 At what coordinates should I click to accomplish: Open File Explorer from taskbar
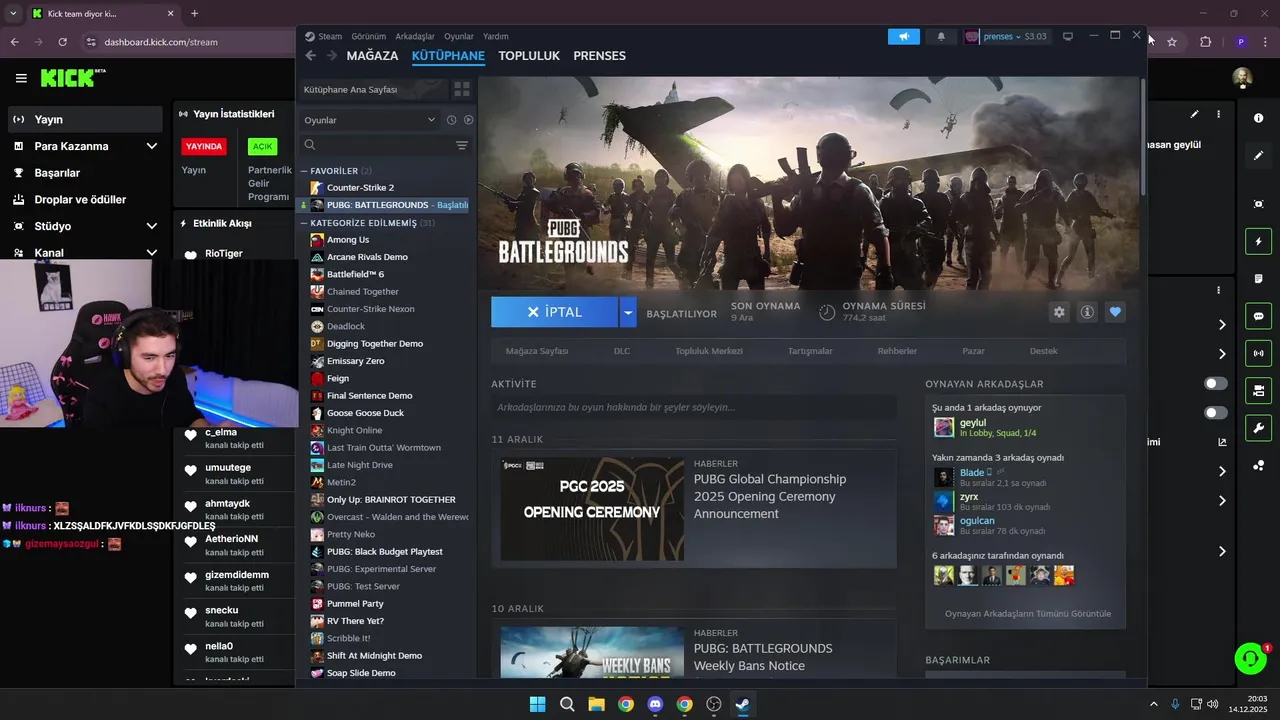[x=596, y=704]
